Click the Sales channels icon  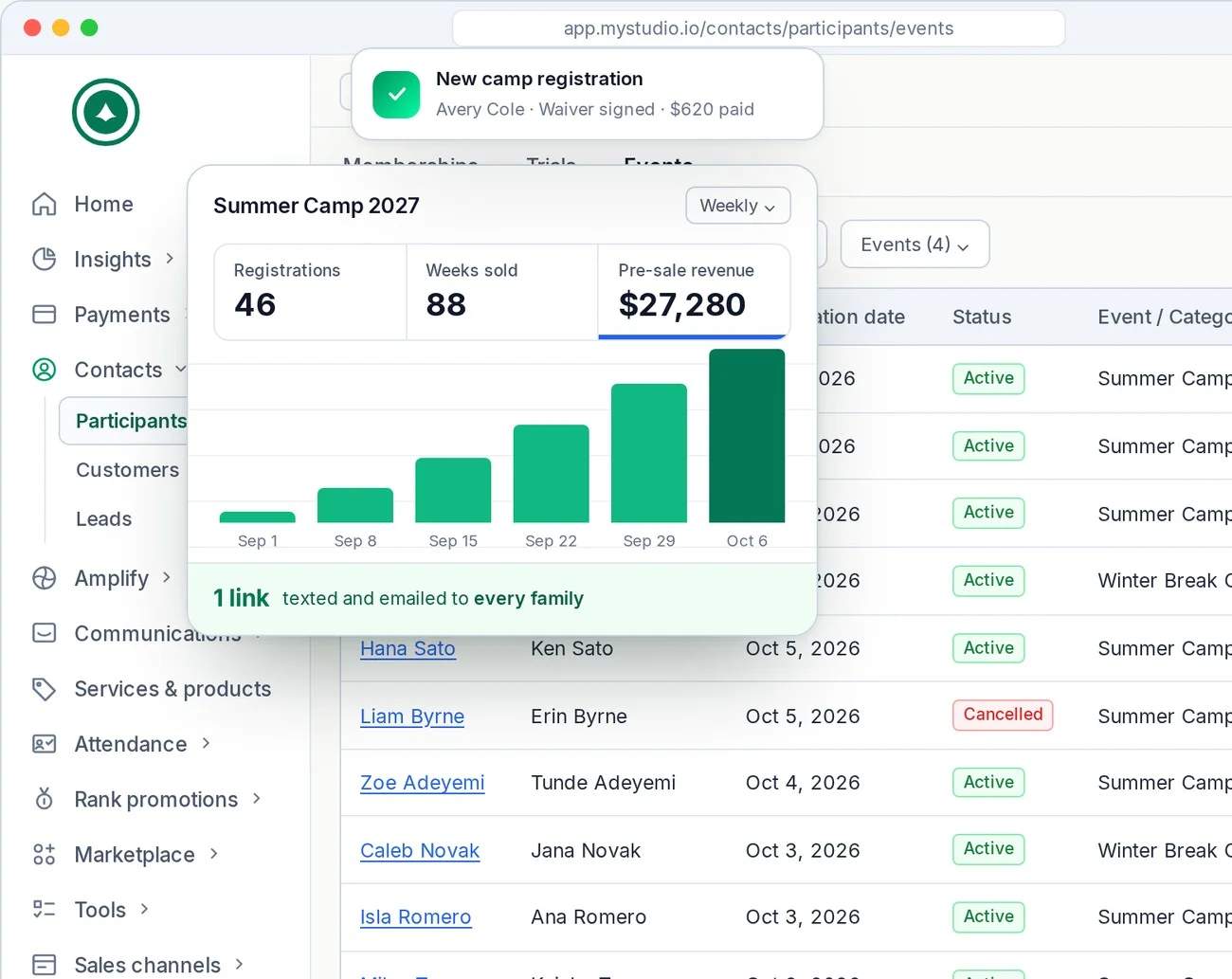pyautogui.click(x=45, y=964)
